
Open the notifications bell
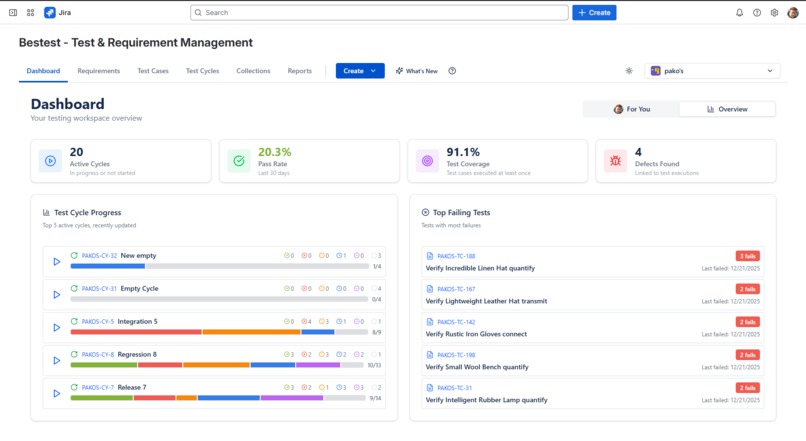739,12
